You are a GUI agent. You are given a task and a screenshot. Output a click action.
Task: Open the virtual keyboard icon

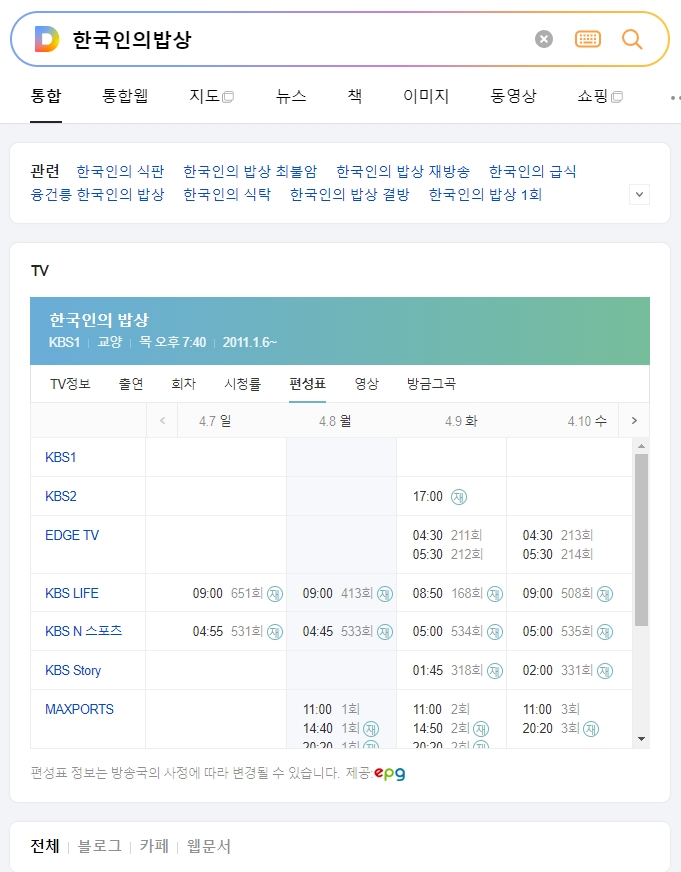coord(588,39)
